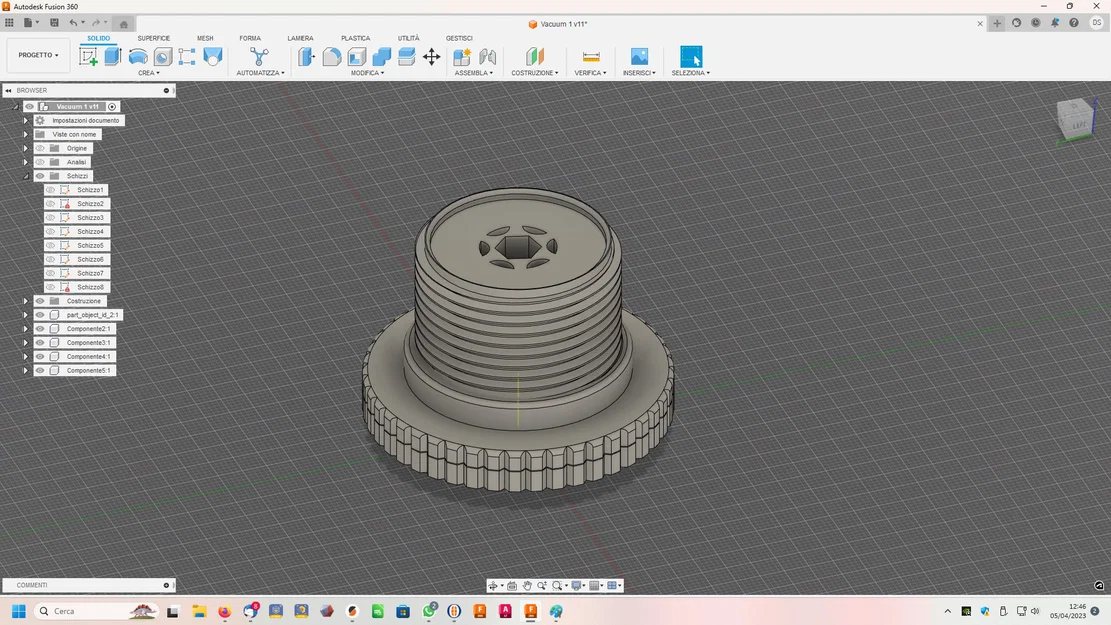Select the Offset Face tool
Image resolution: width=1111 pixels, height=625 pixels.
[x=407, y=57]
